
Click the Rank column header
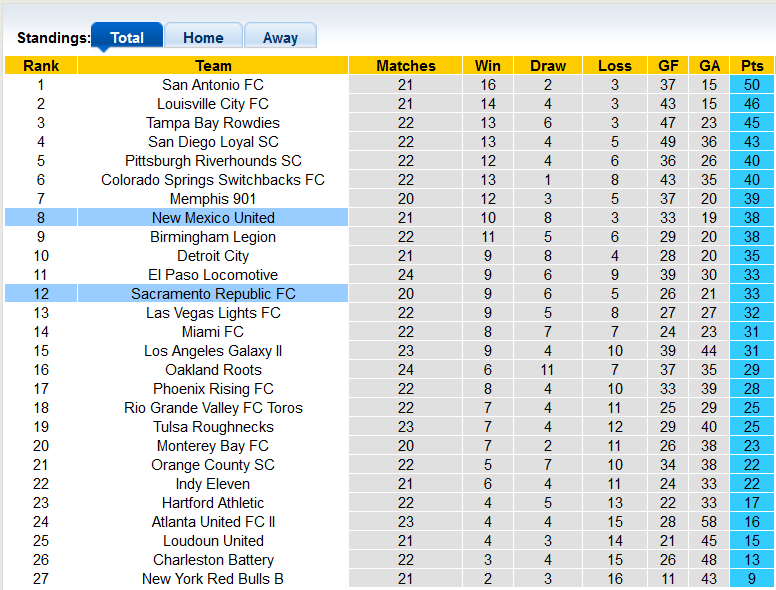(41, 66)
